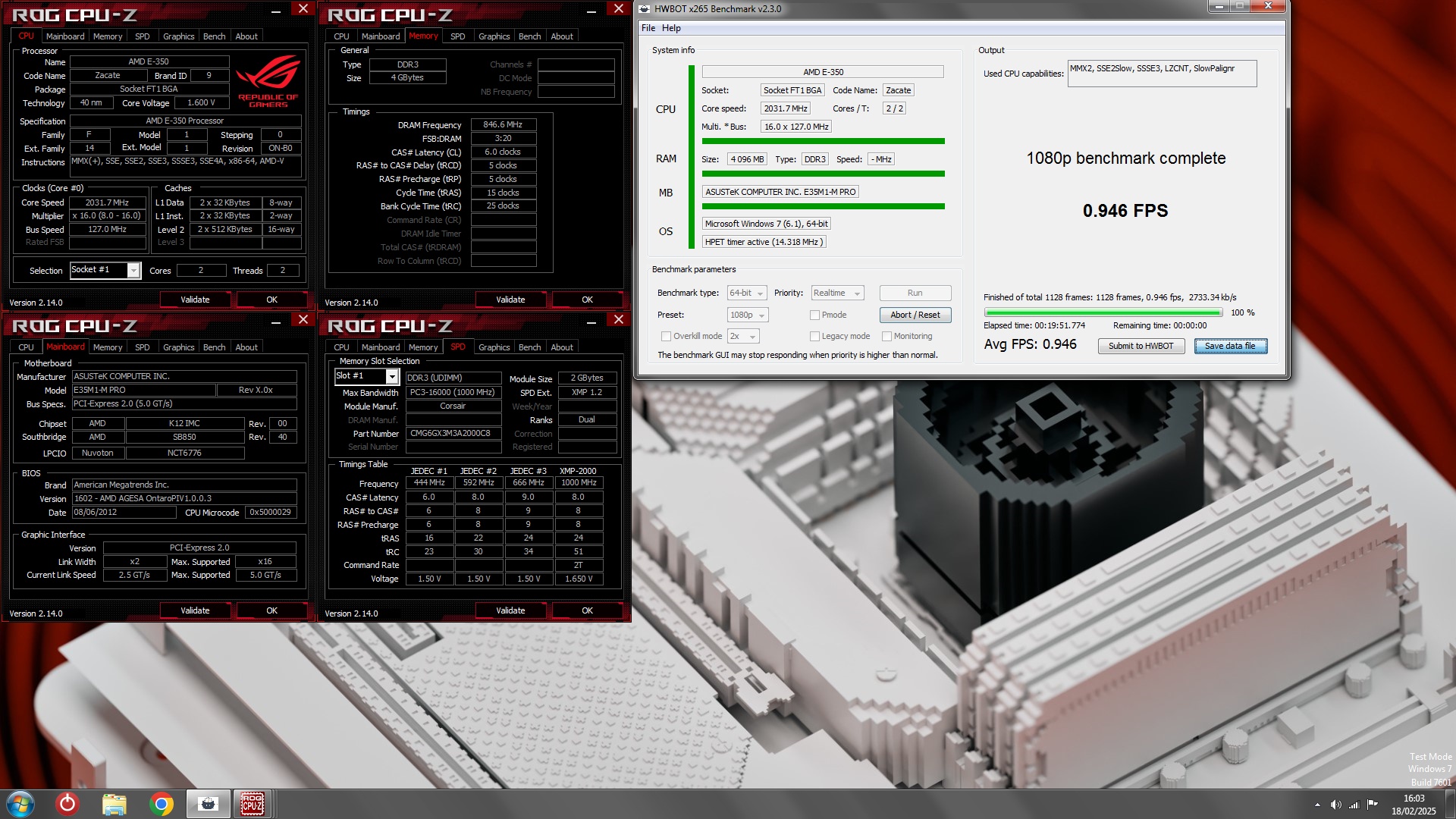Click the green MB status bar
This screenshot has width=1456, height=819.
point(823,206)
